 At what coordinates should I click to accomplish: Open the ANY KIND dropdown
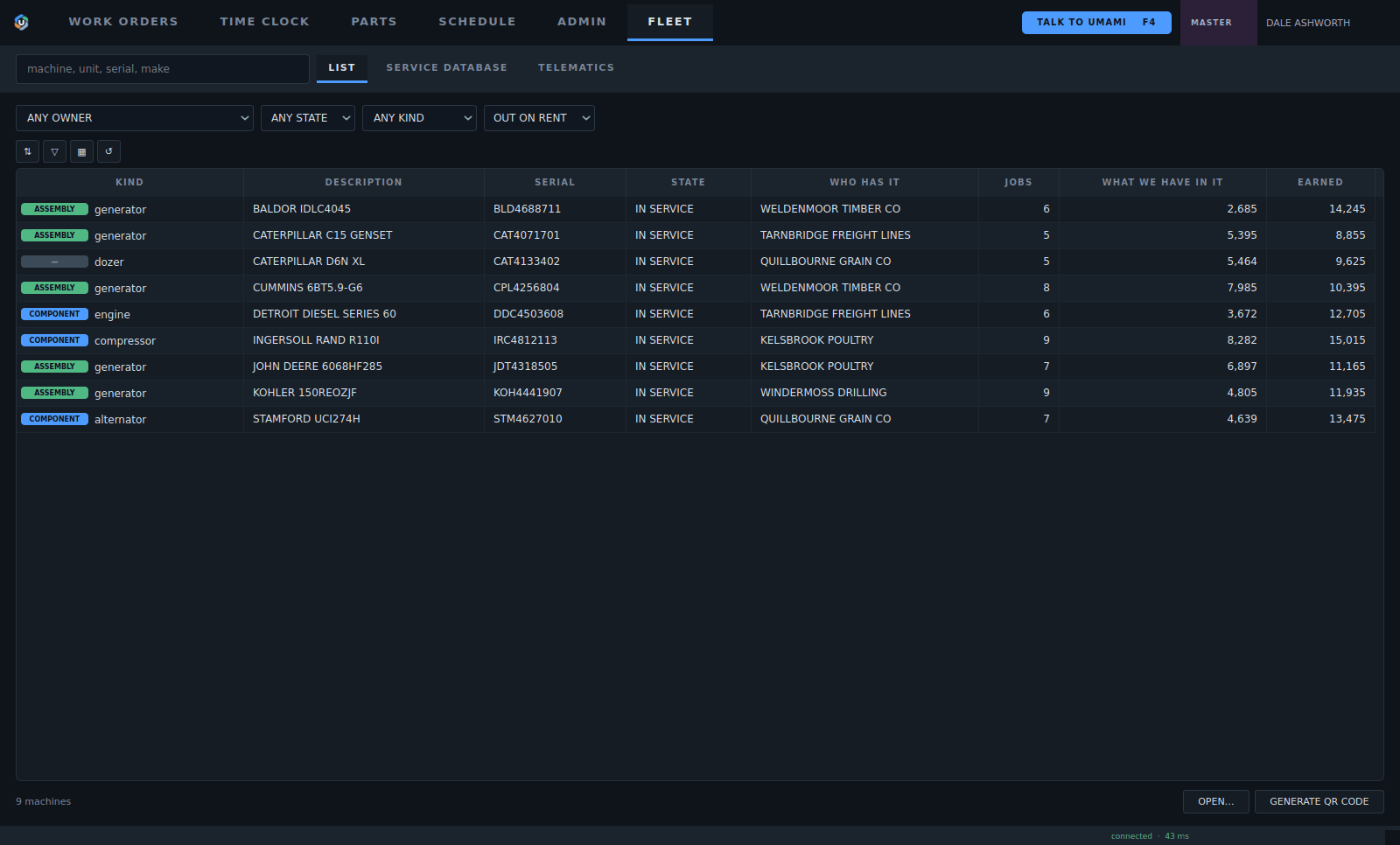419,118
